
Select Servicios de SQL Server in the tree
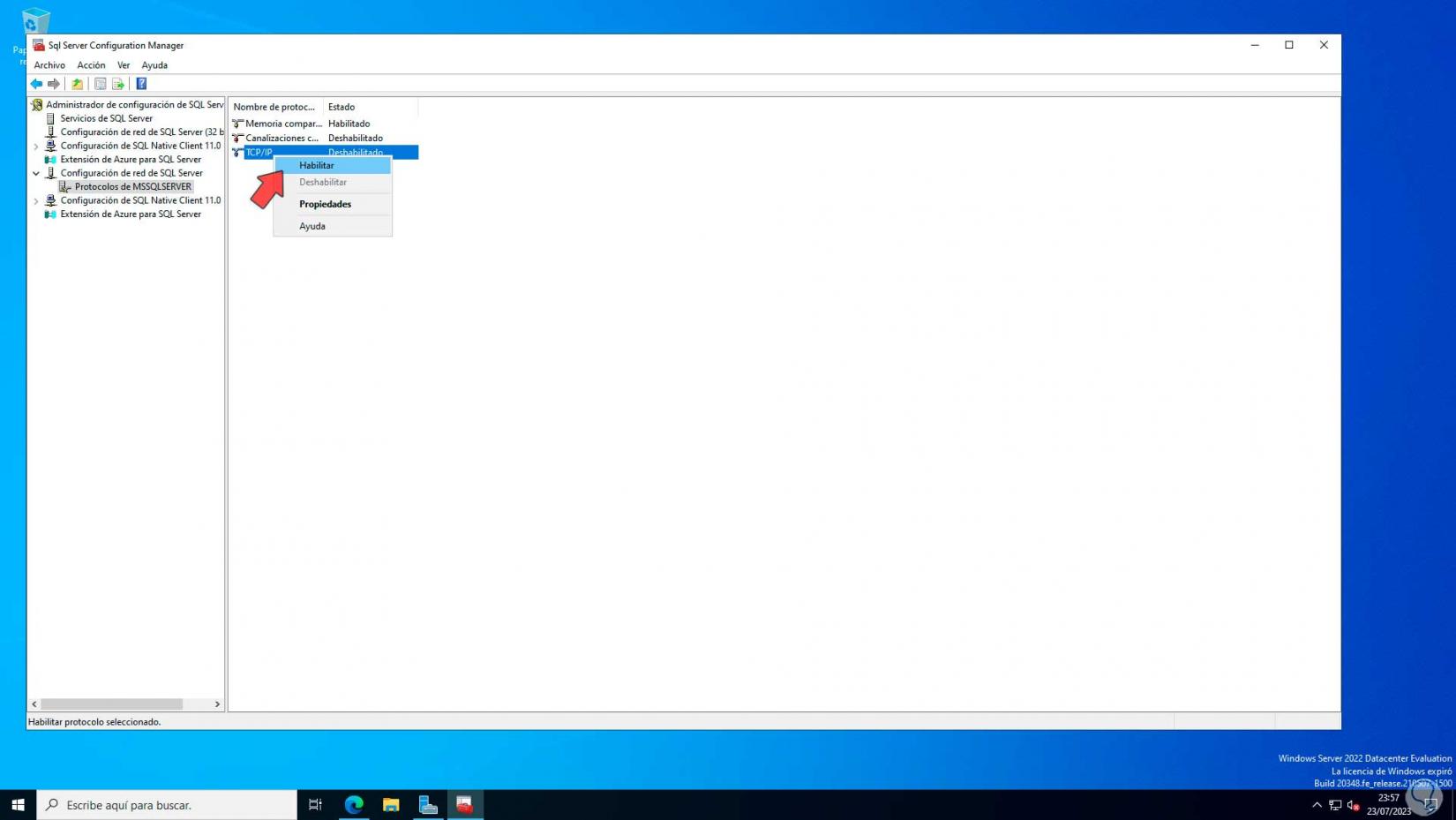coord(107,118)
